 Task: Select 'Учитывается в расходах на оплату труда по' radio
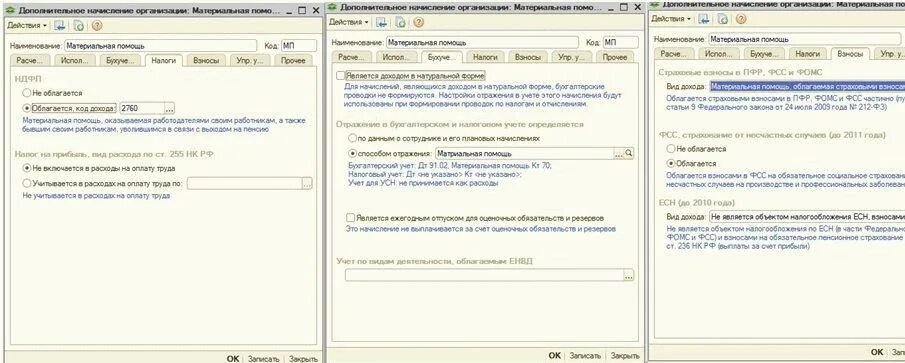coord(27,184)
